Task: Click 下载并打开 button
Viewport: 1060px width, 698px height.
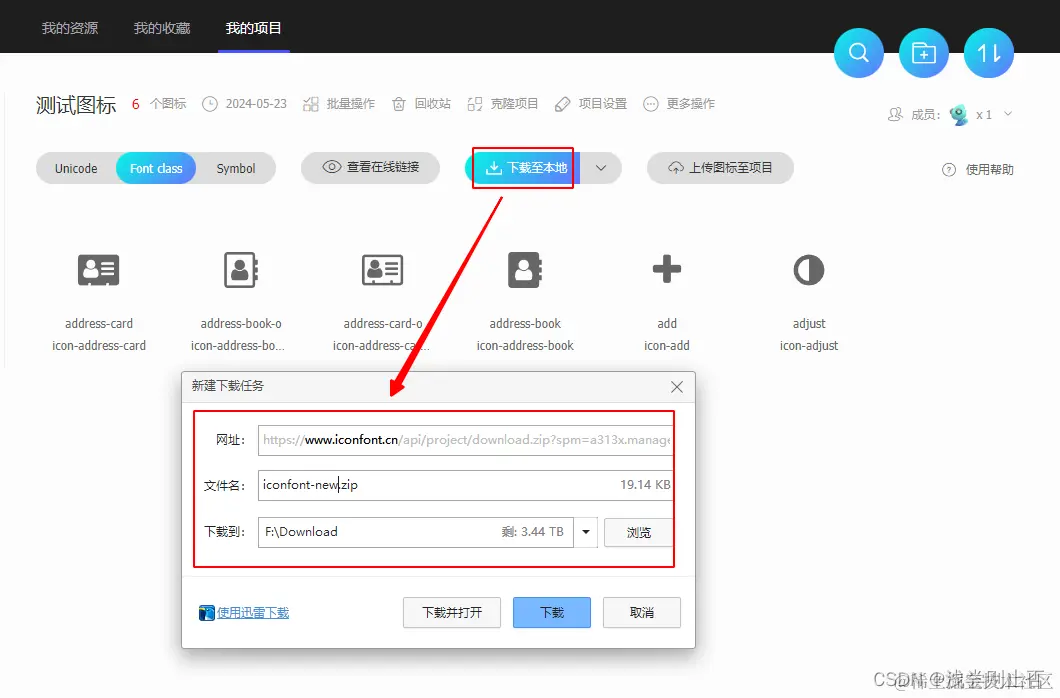Action: point(452,613)
